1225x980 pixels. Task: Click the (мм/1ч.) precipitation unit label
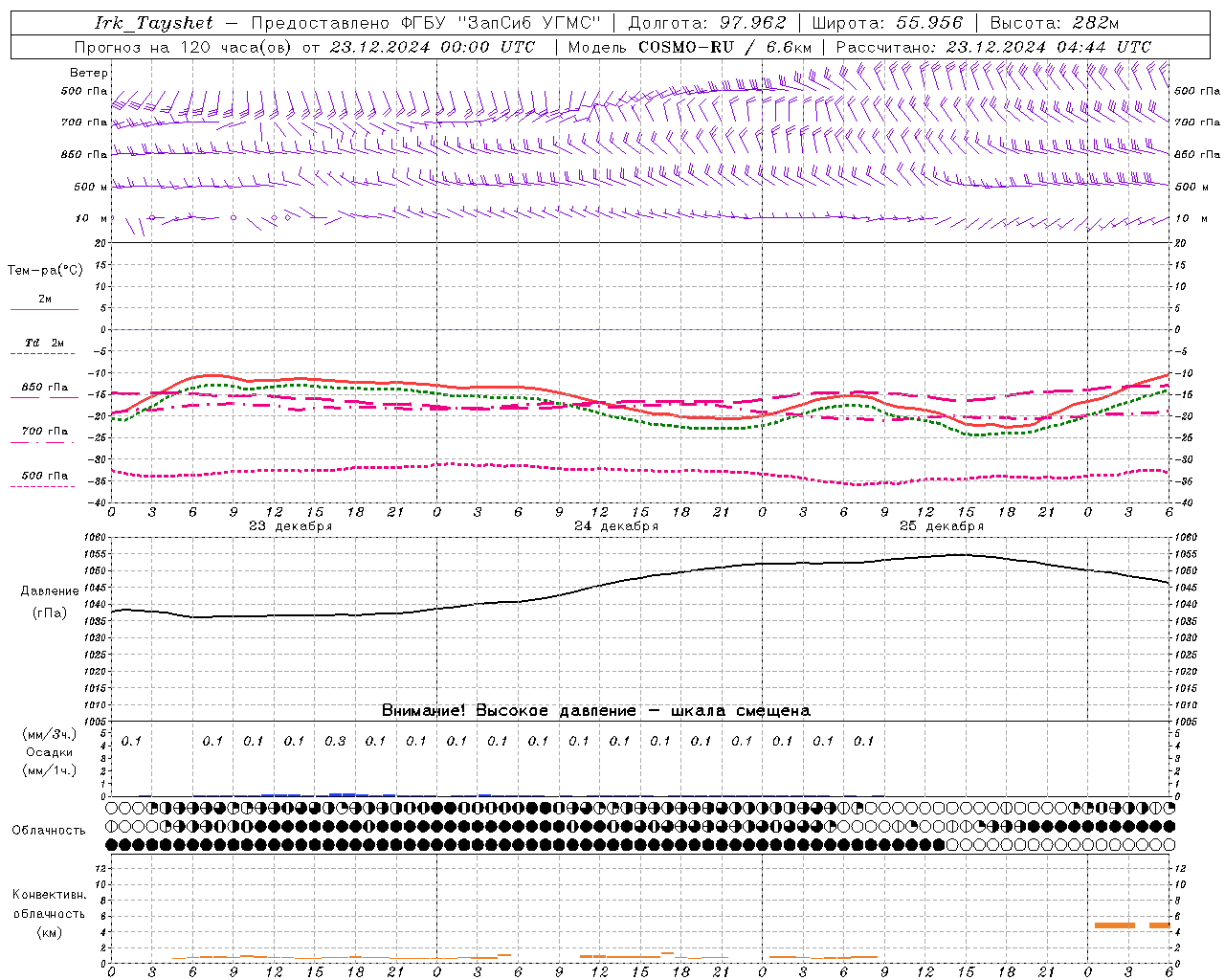point(50,770)
